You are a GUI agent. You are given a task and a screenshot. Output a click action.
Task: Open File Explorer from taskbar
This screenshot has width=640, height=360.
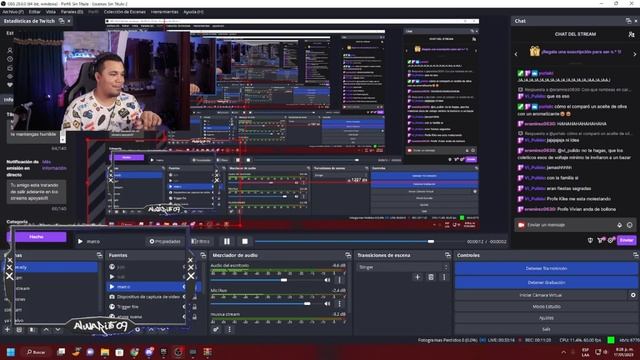tap(105, 352)
